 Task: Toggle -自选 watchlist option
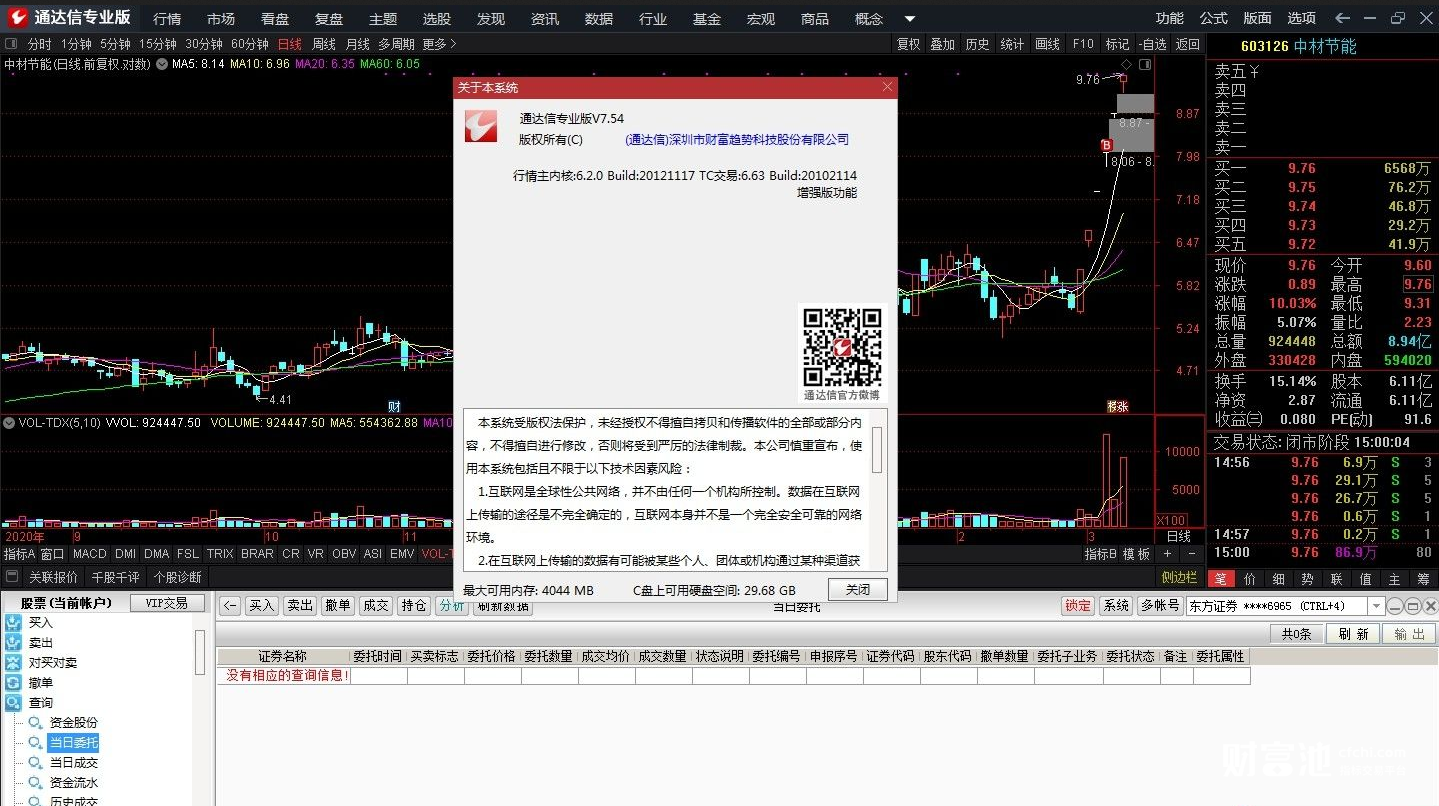click(x=1152, y=44)
